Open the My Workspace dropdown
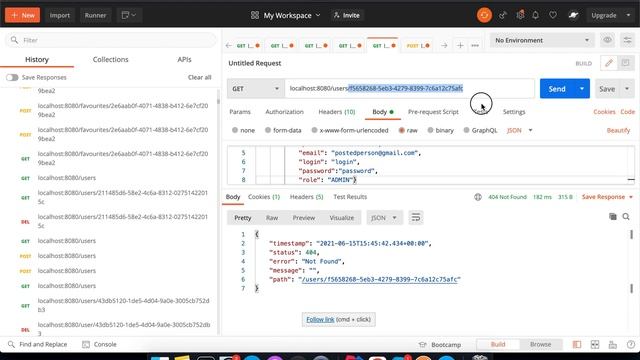 286,16
